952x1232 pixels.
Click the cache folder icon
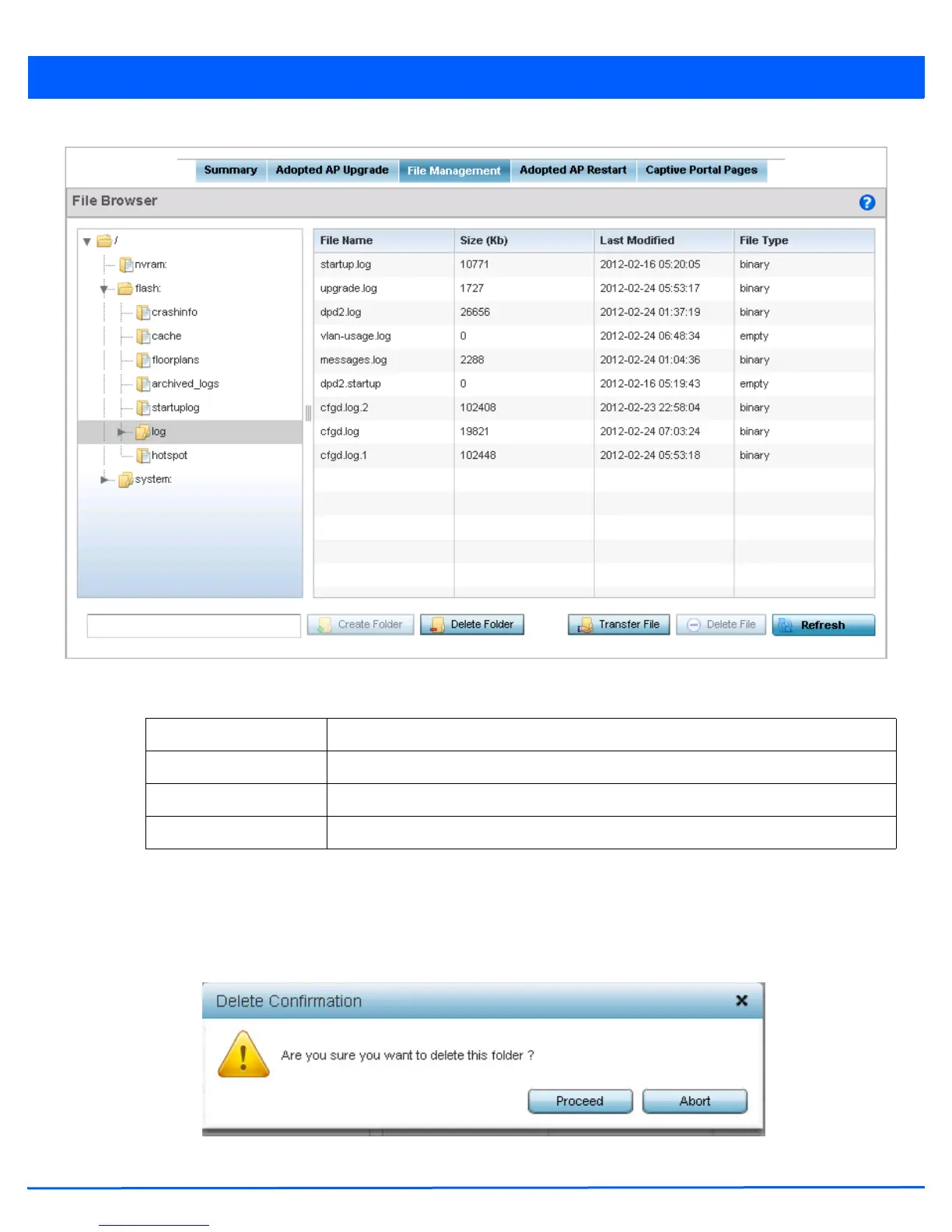(x=143, y=336)
